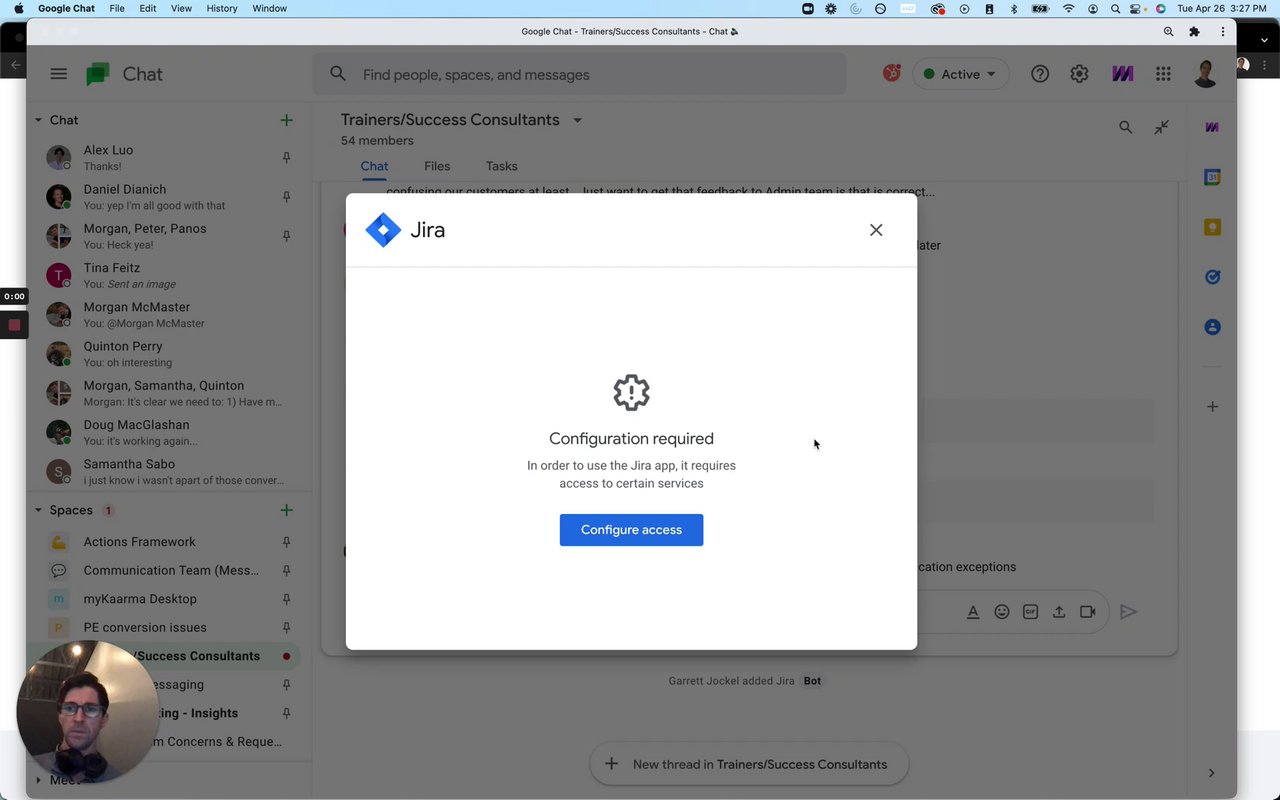The image size is (1280, 800).
Task: Open the PE conversion issues space
Action: pos(168,627)
